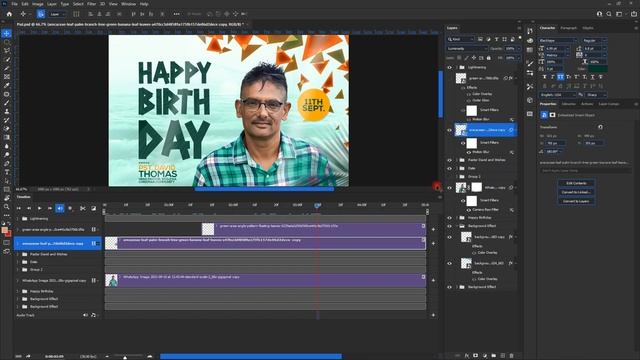Screen dimensions: 640x360
Task: Click the timeline playhead marker
Action: point(318,205)
